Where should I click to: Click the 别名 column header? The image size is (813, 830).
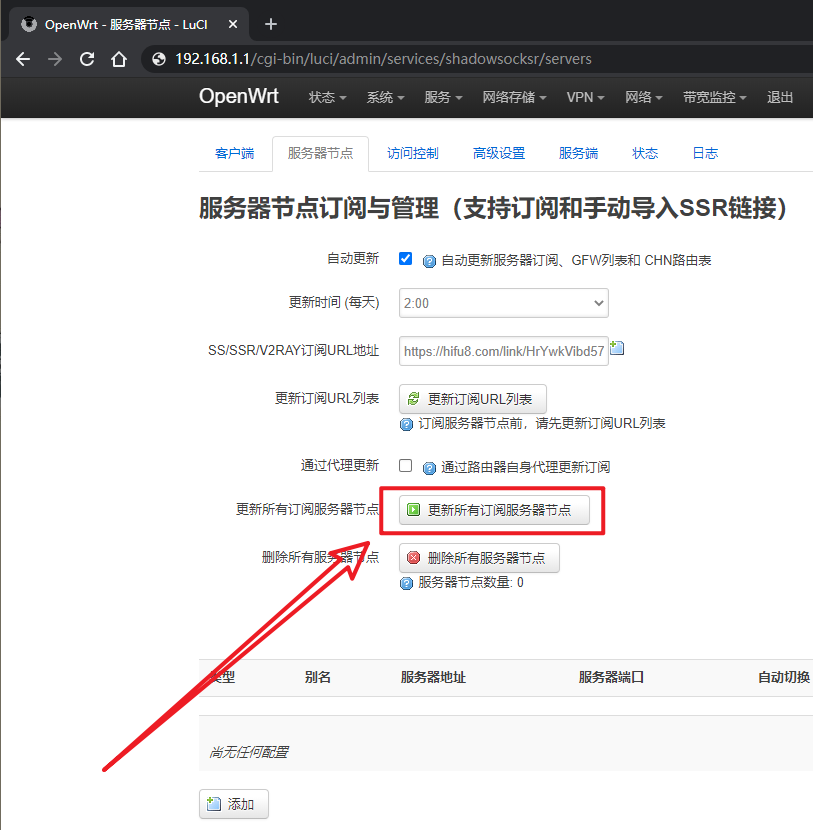coord(318,678)
